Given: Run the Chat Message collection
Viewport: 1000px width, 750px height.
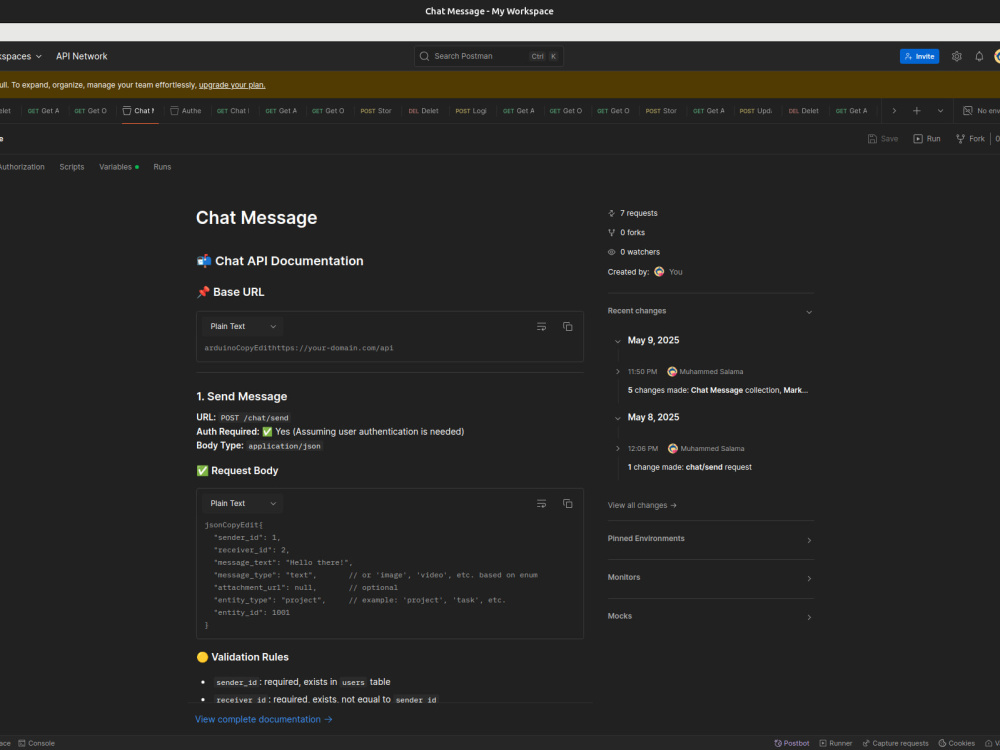Looking at the screenshot, I should point(927,138).
